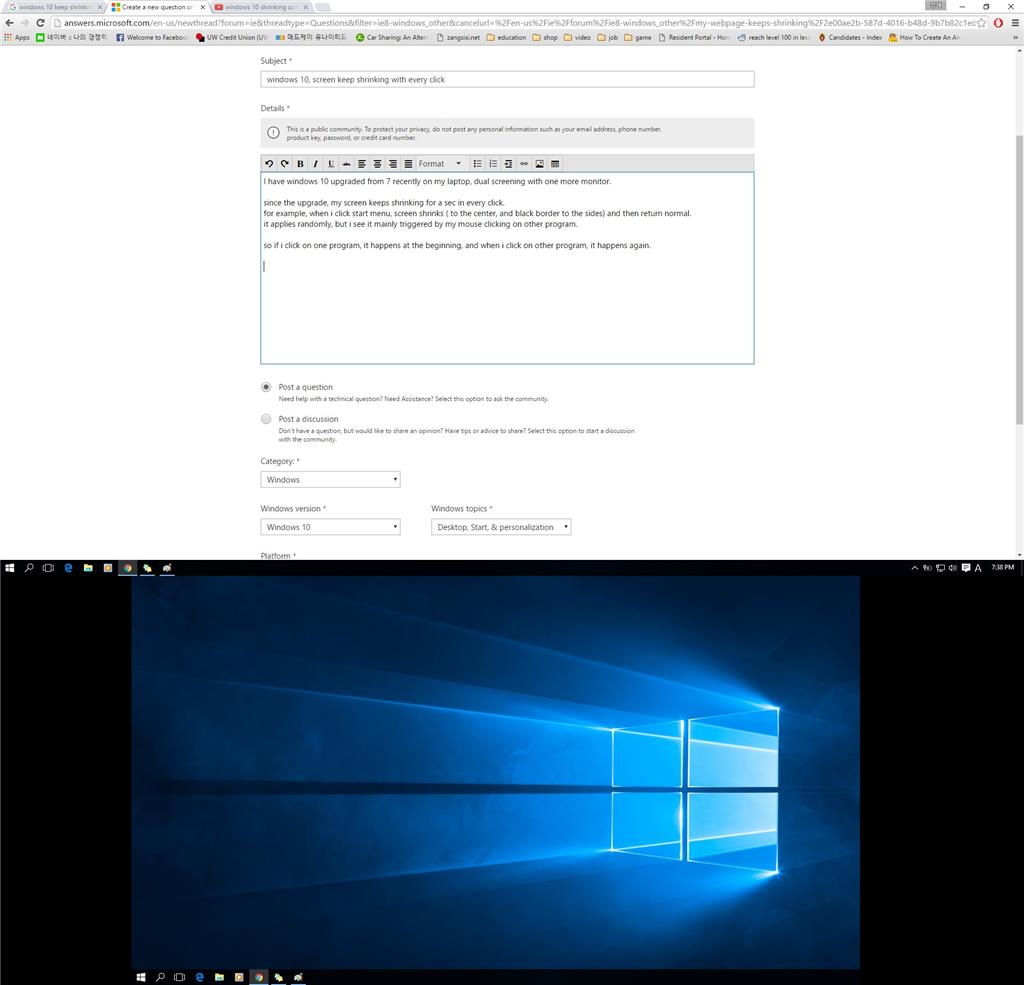The image size is (1024, 985).
Task: Open the Chrome menu button
Action: tap(1015, 23)
